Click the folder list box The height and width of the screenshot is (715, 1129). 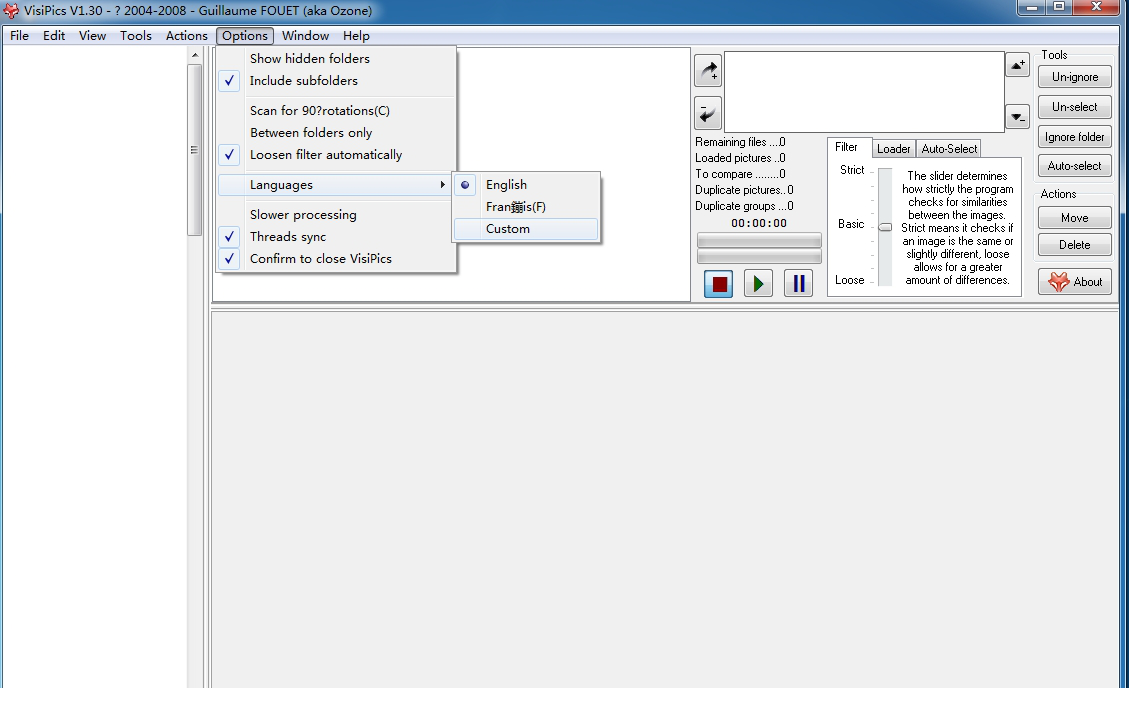click(864, 91)
